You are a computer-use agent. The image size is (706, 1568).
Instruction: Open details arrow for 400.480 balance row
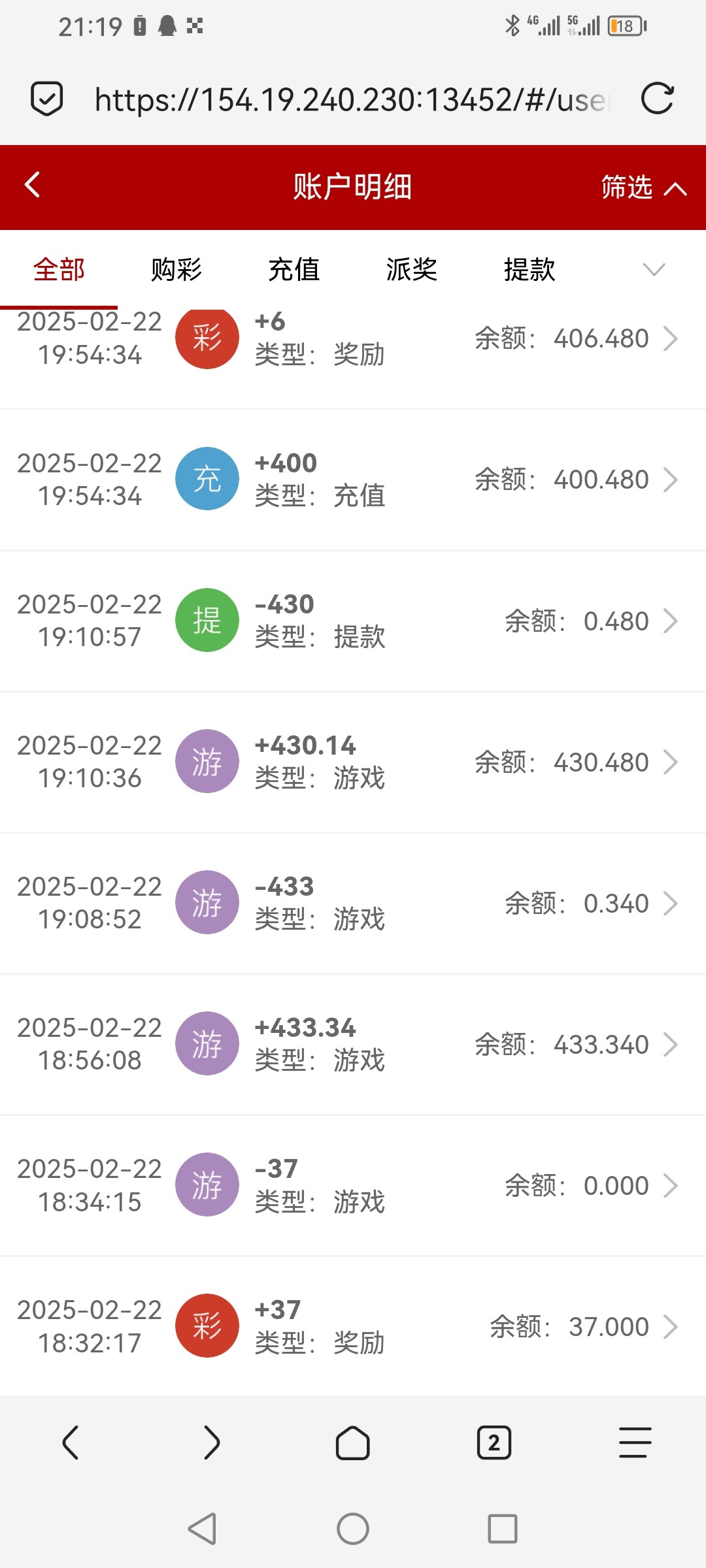click(x=671, y=480)
